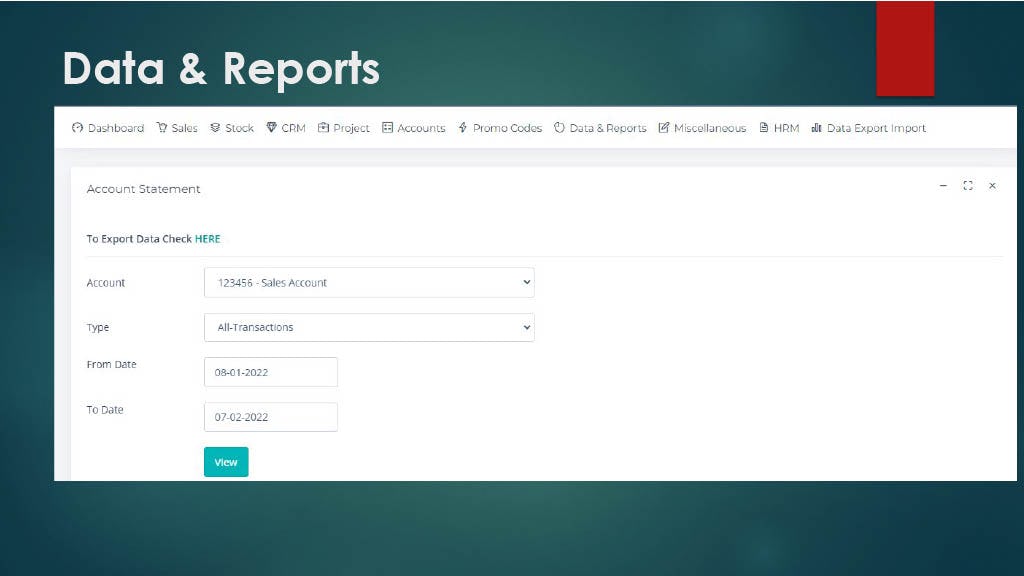Click the From Date field showing 08-01-2022
Image resolution: width=1024 pixels, height=576 pixels.
(270, 371)
